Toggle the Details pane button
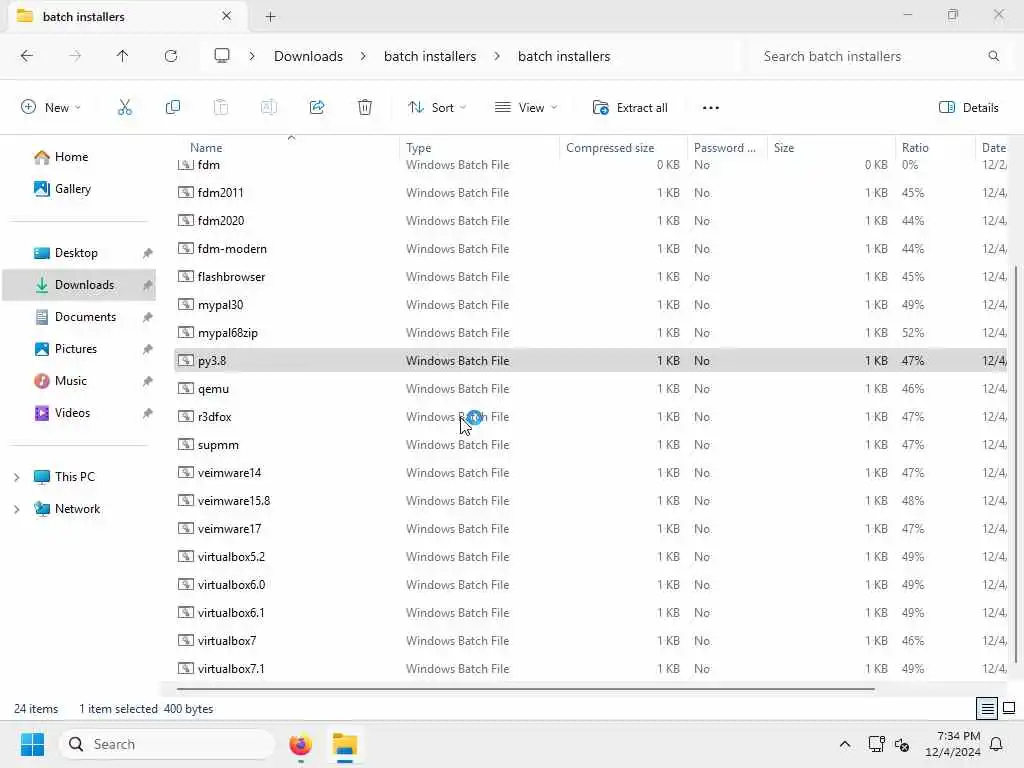 [968, 108]
